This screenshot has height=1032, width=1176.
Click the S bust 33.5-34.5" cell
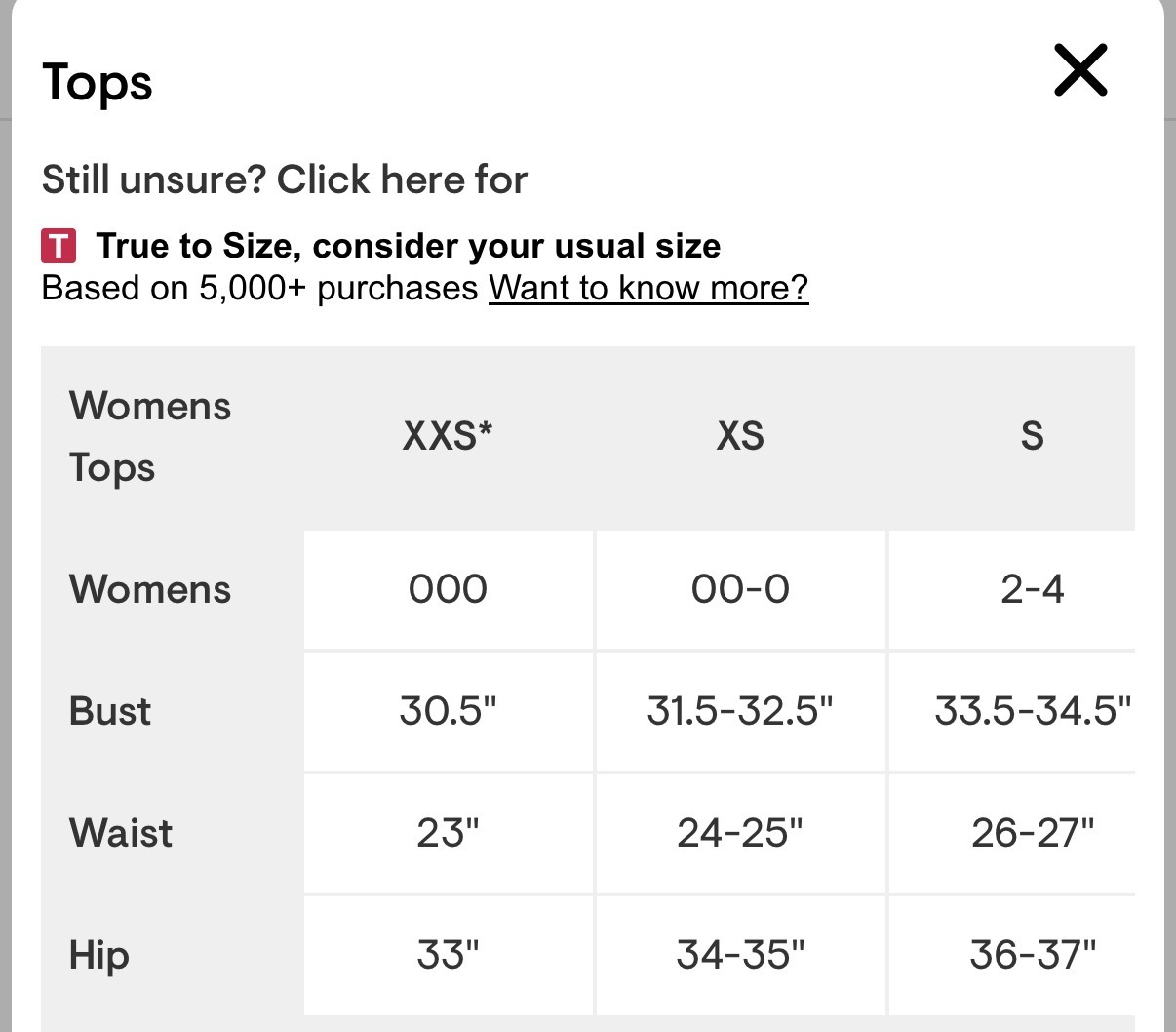pyautogui.click(x=1032, y=711)
